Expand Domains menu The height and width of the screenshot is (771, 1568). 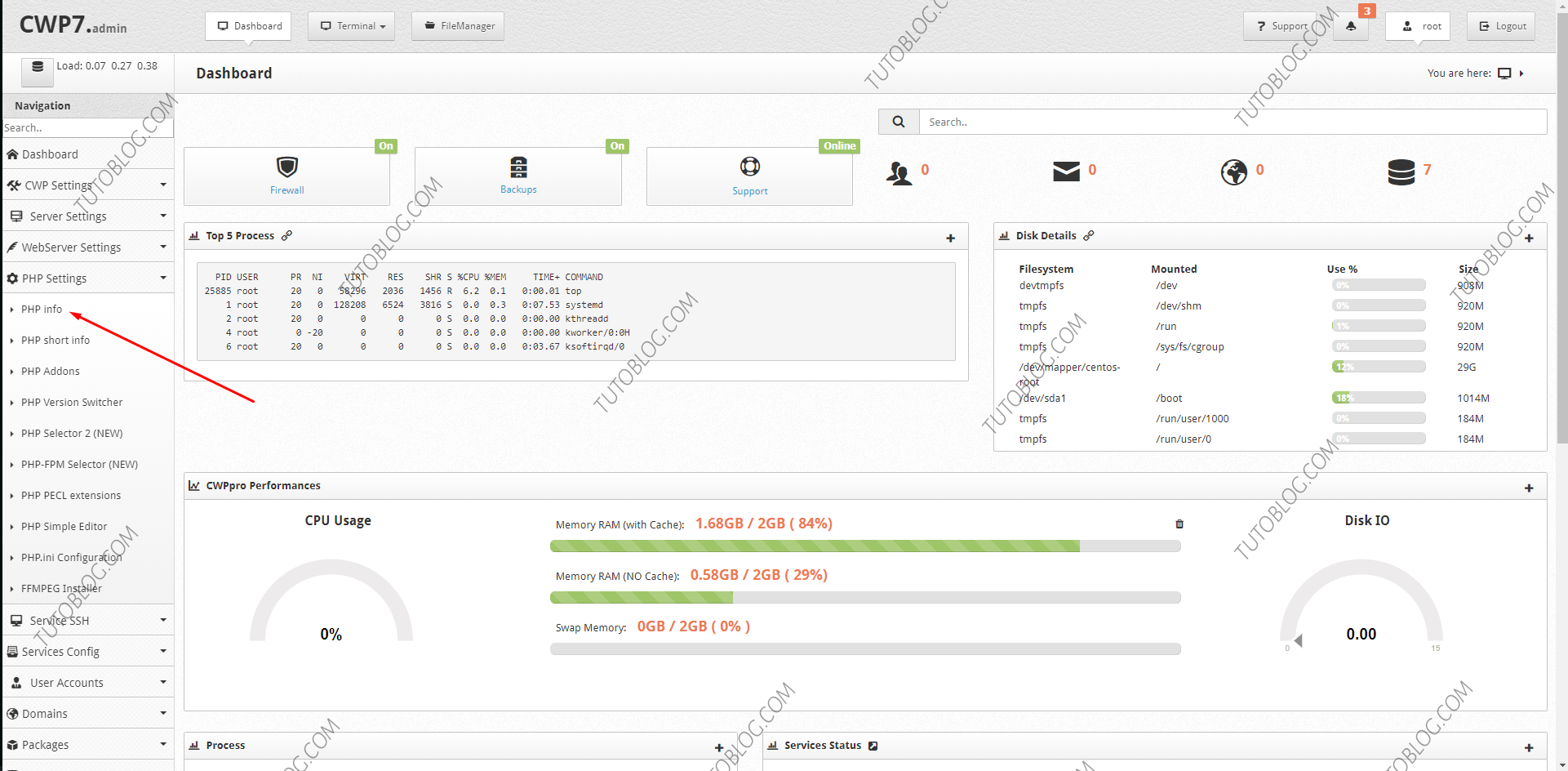tap(87, 714)
